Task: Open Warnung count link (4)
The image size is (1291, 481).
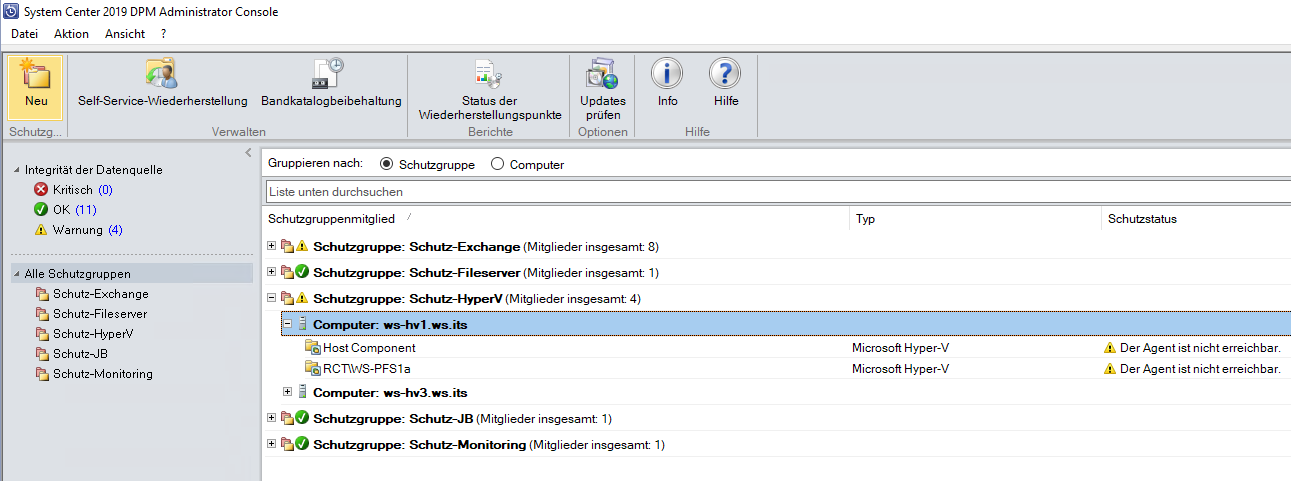Action: pyautogui.click(x=115, y=229)
